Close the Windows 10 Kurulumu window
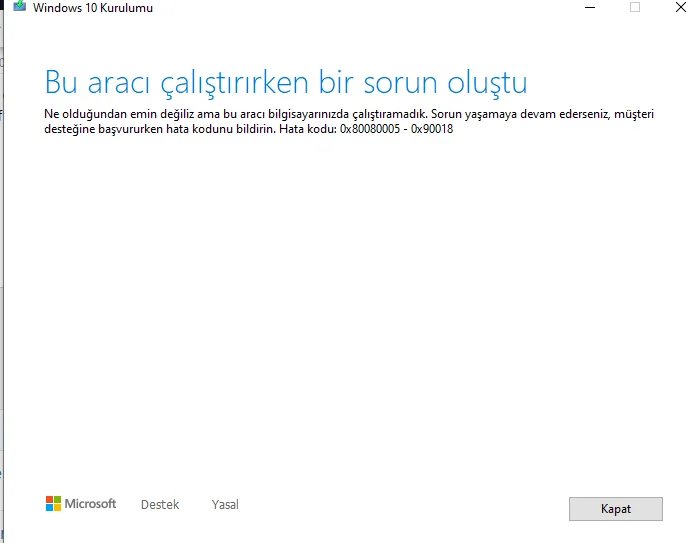The width and height of the screenshot is (699, 543). pyautogui.click(x=681, y=7)
